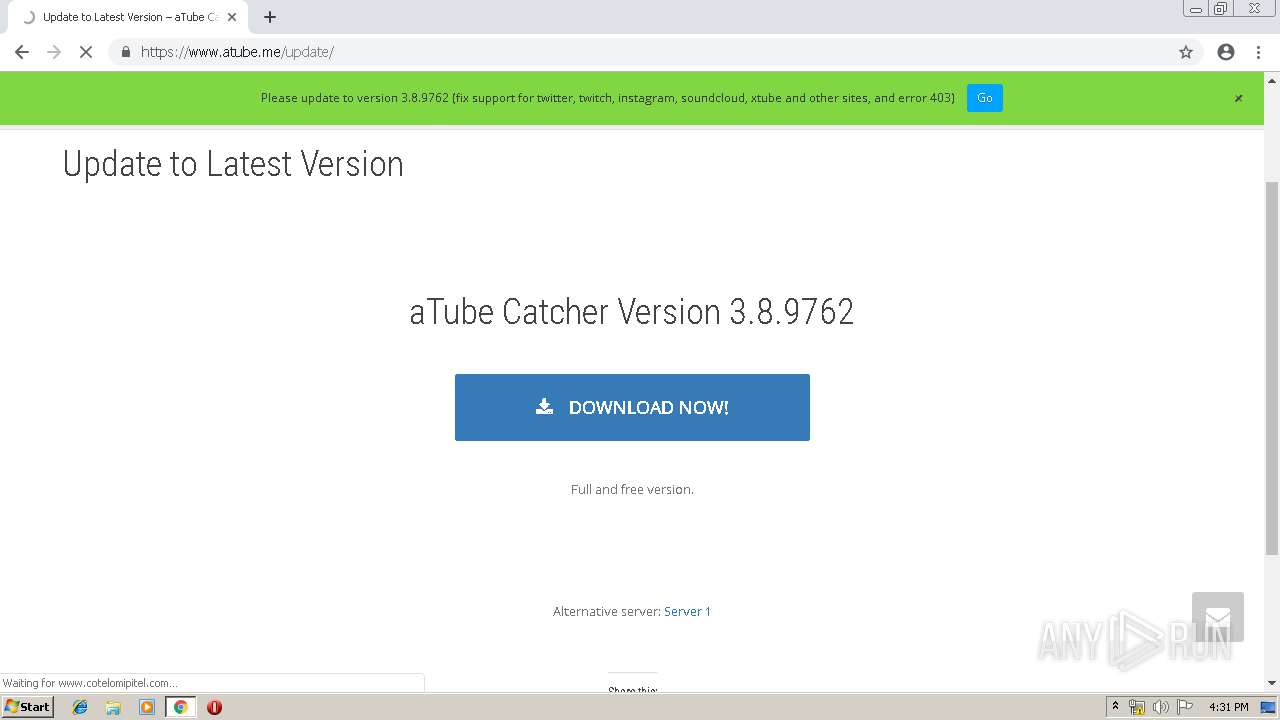View site security lock info
The width and height of the screenshot is (1280, 720).
[x=125, y=52]
